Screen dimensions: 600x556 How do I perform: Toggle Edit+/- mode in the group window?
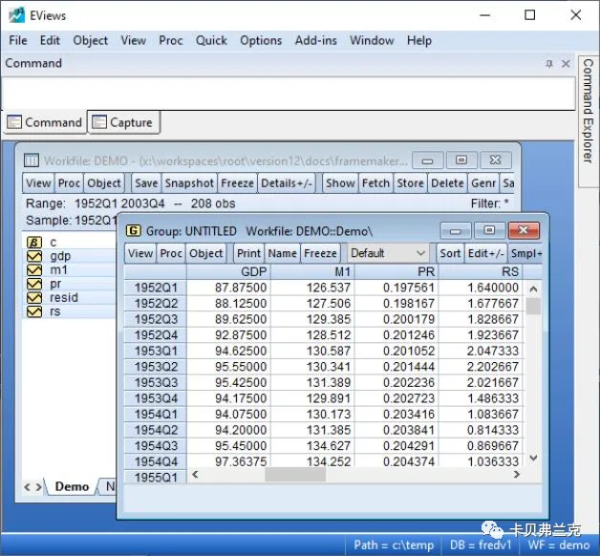tap(486, 253)
